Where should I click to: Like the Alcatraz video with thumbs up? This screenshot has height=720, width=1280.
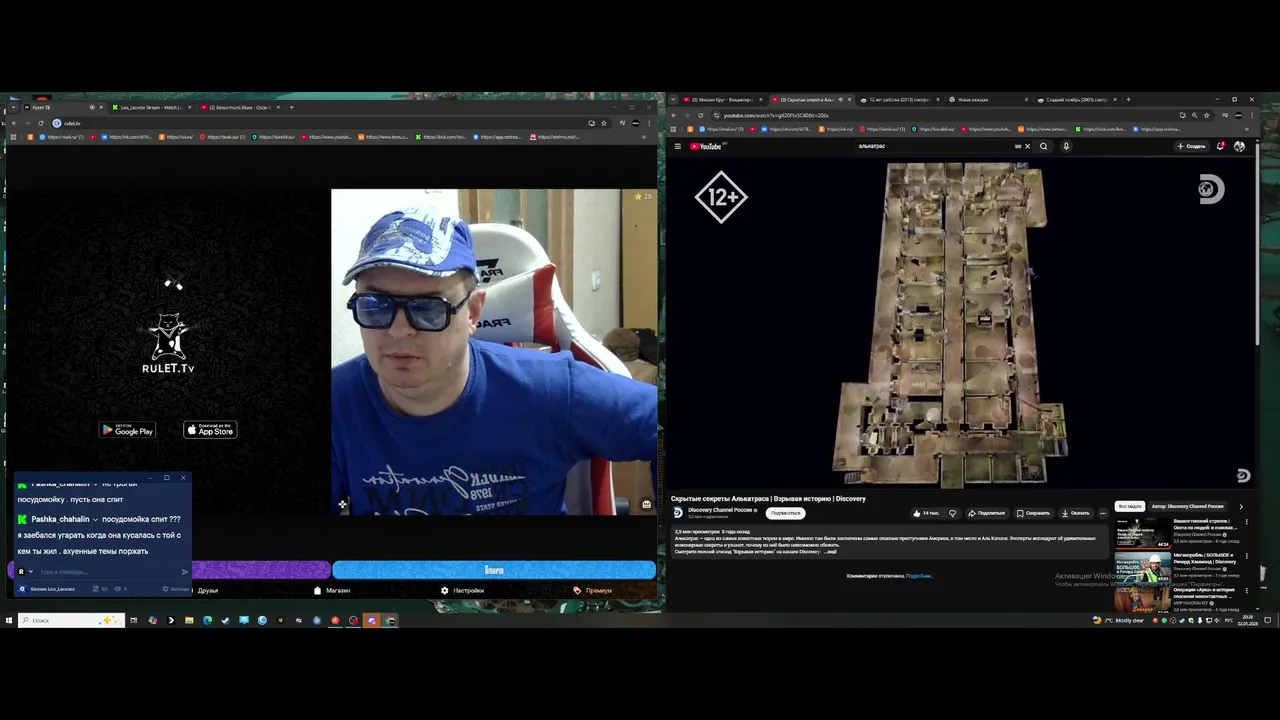tap(926, 513)
